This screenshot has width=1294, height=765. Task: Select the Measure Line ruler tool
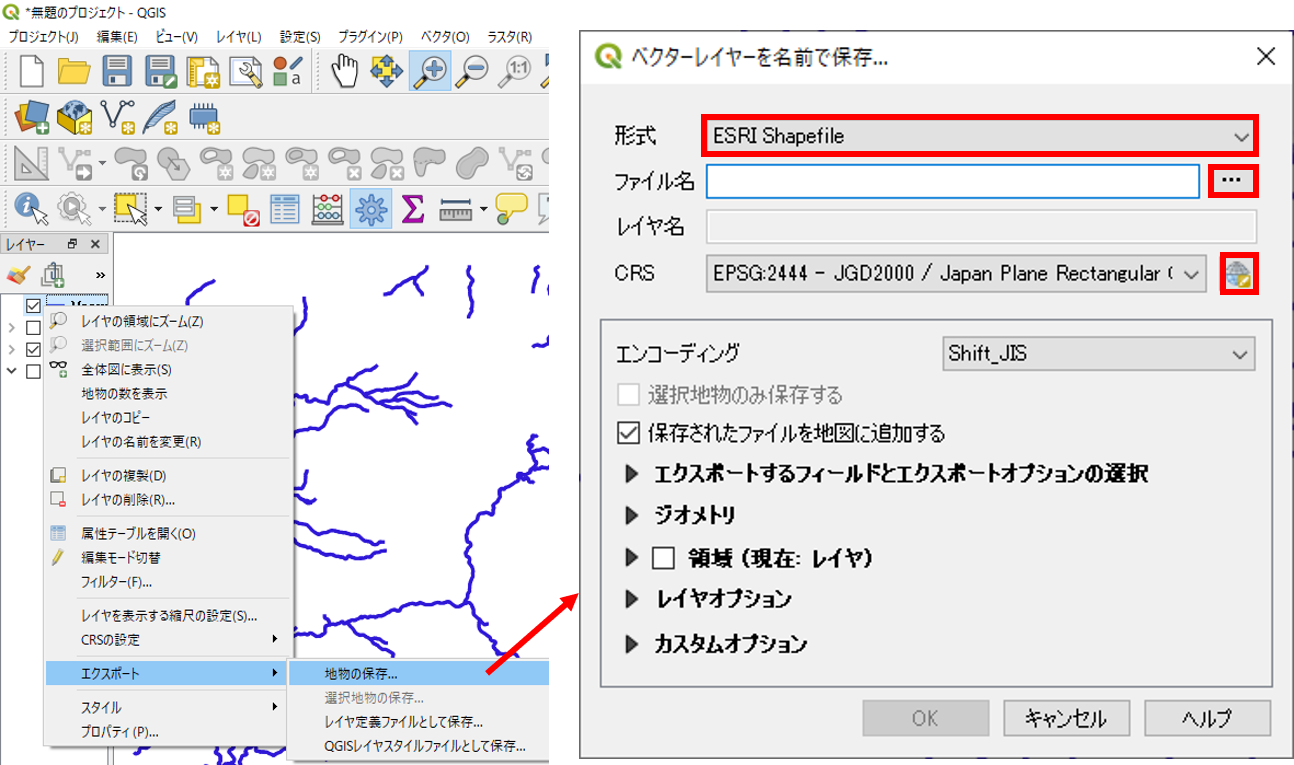pyautogui.click(x=455, y=209)
